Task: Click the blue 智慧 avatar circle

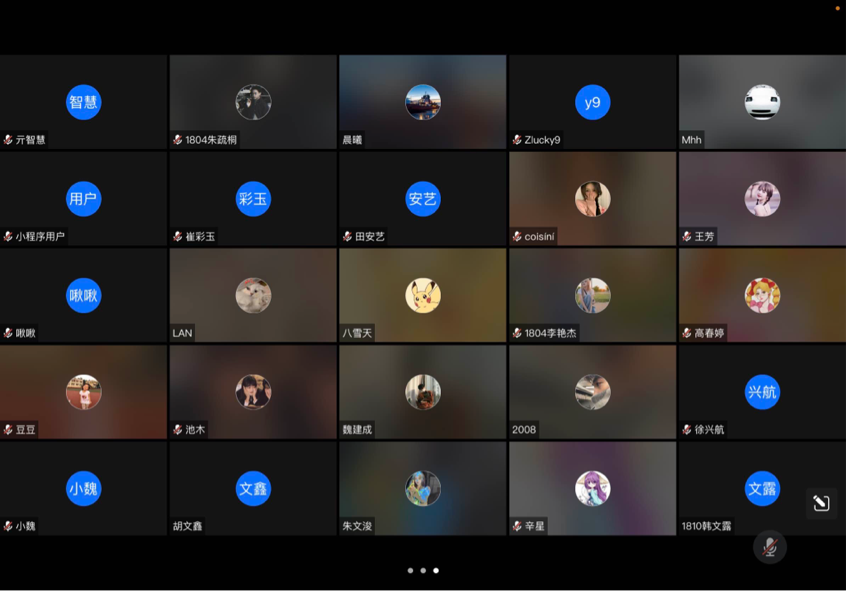Action: (84, 102)
